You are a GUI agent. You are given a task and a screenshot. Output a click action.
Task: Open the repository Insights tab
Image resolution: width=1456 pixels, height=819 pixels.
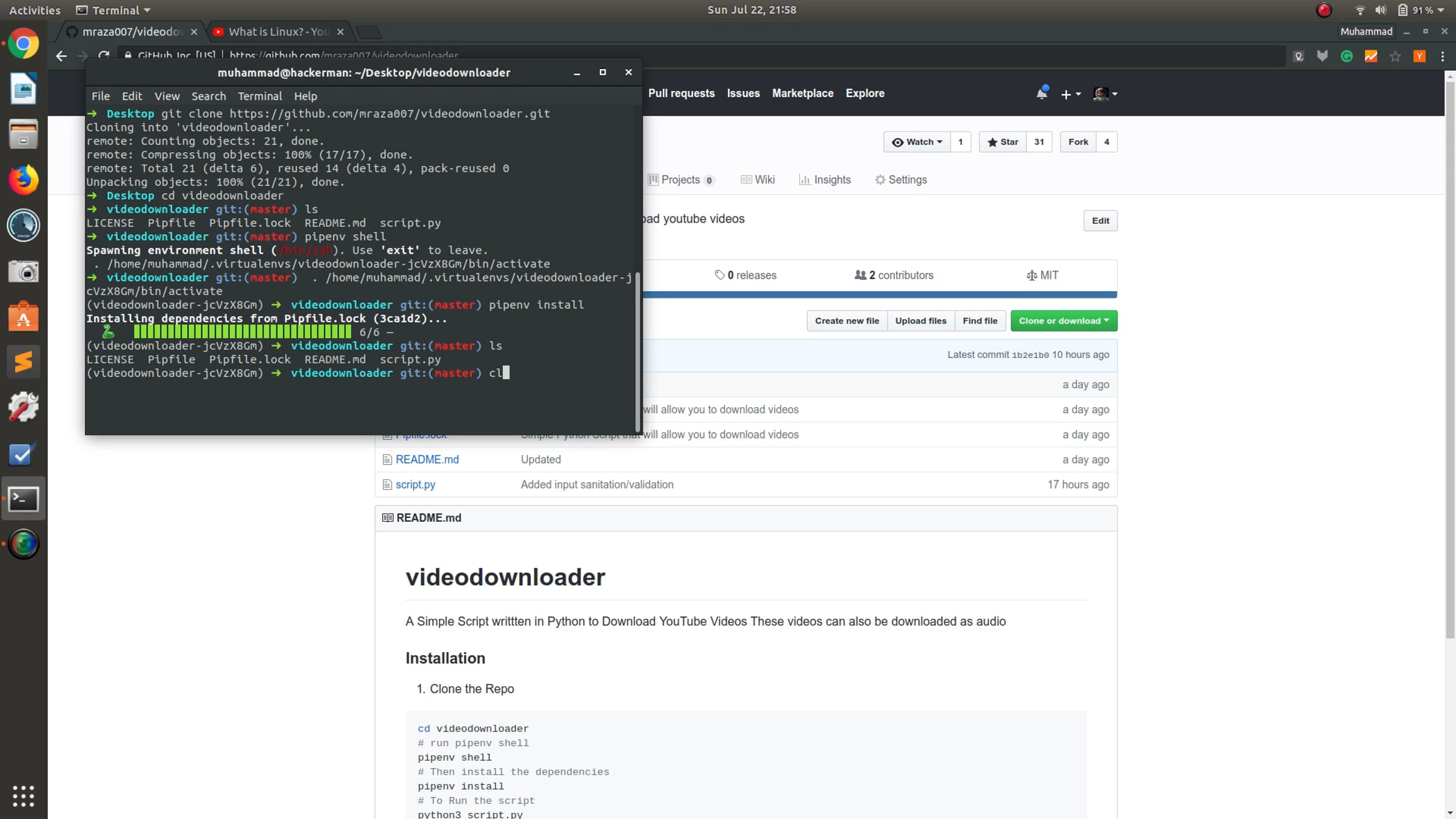(825, 180)
